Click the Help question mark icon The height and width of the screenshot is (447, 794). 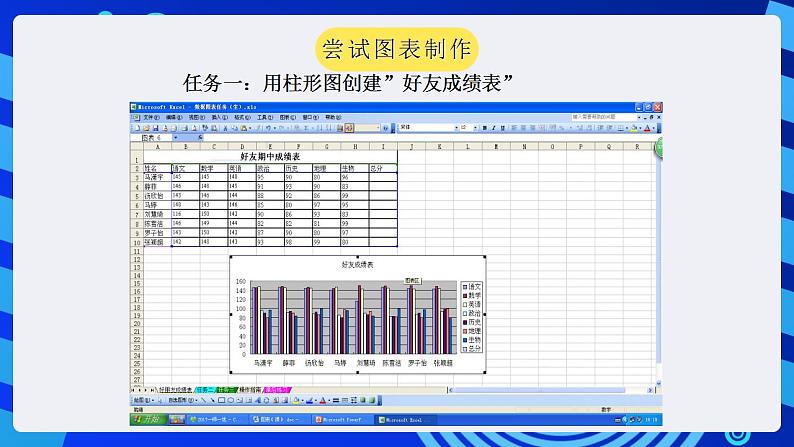pyautogui.click(x=385, y=128)
